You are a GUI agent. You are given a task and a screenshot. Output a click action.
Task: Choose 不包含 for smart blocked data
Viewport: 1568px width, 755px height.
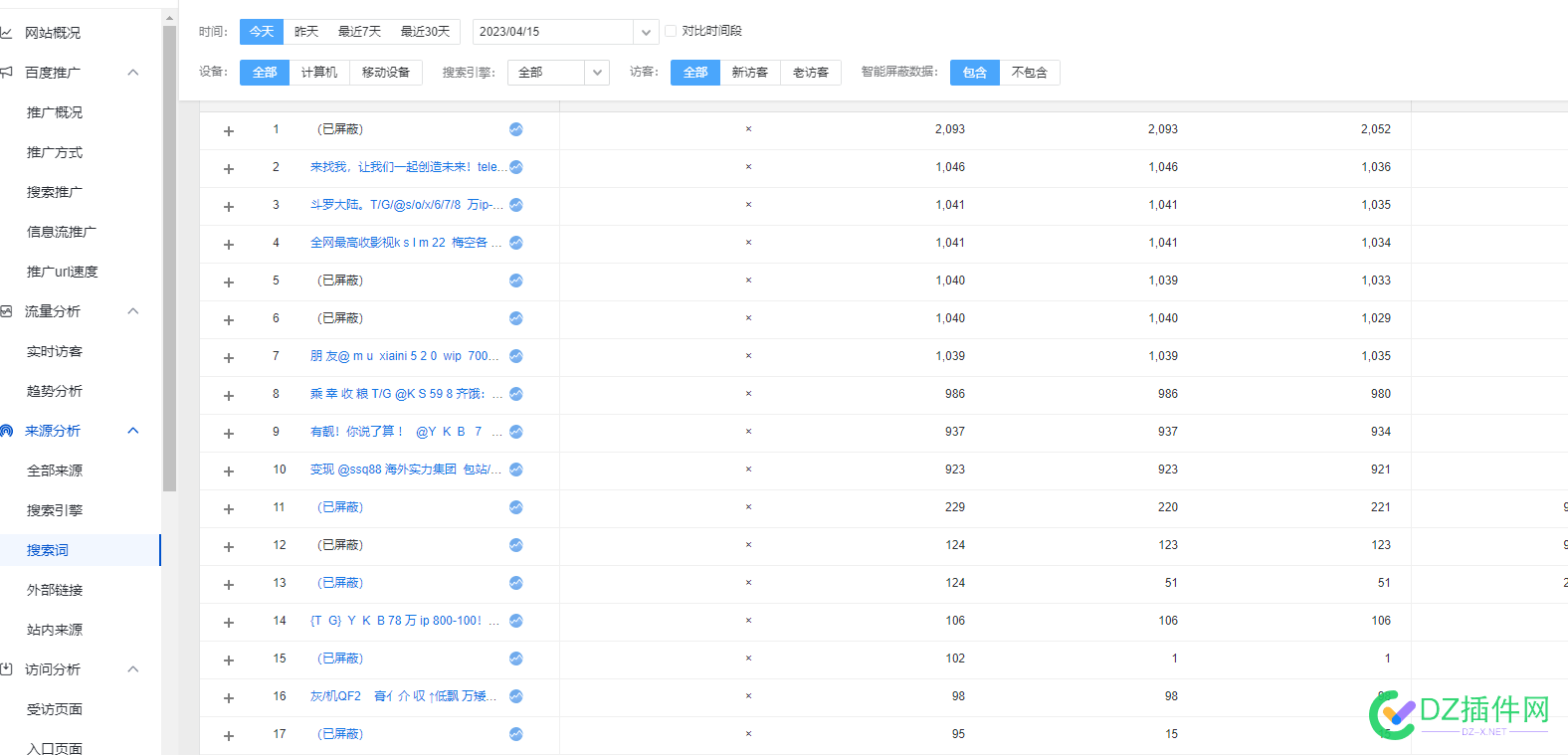1030,73
